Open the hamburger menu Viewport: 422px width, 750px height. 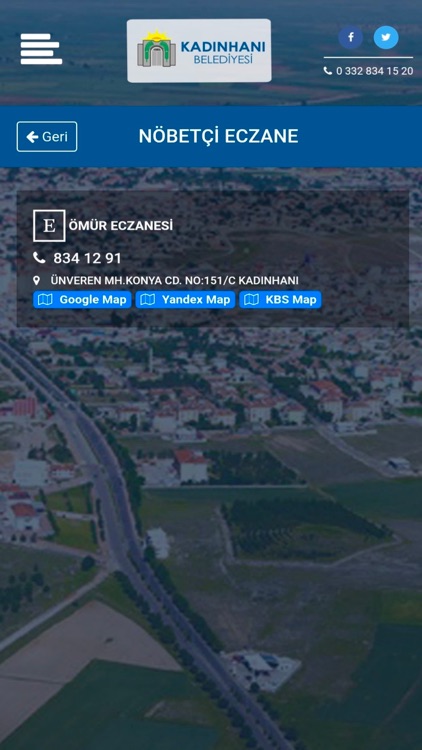41,49
